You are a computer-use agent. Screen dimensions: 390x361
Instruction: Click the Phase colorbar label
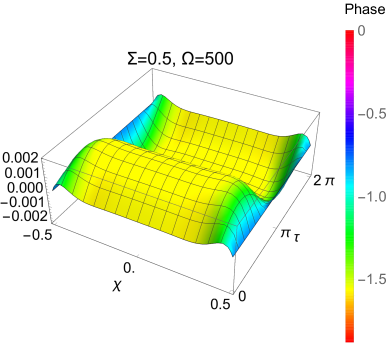click(365, 9)
